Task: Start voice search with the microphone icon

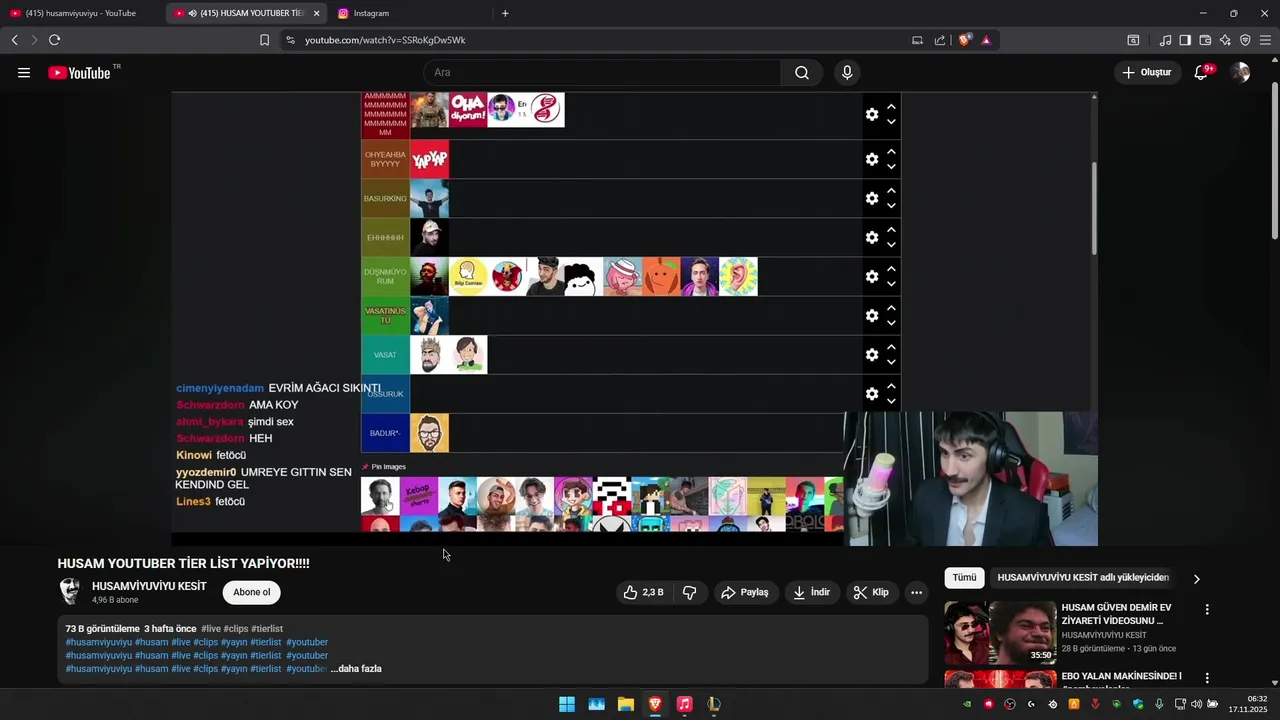Action: (847, 72)
